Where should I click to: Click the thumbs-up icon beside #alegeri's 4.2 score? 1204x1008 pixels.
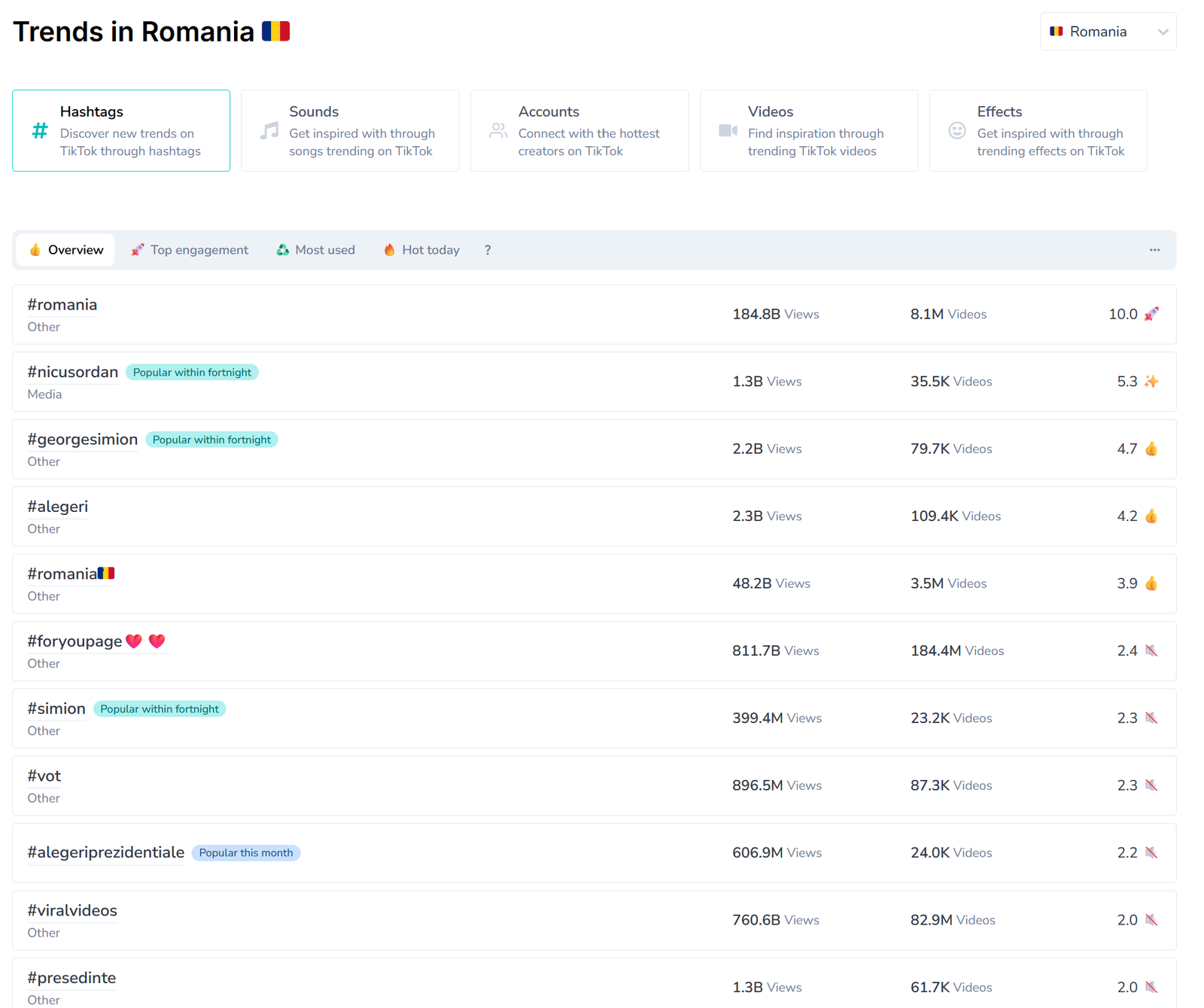[1151, 516]
